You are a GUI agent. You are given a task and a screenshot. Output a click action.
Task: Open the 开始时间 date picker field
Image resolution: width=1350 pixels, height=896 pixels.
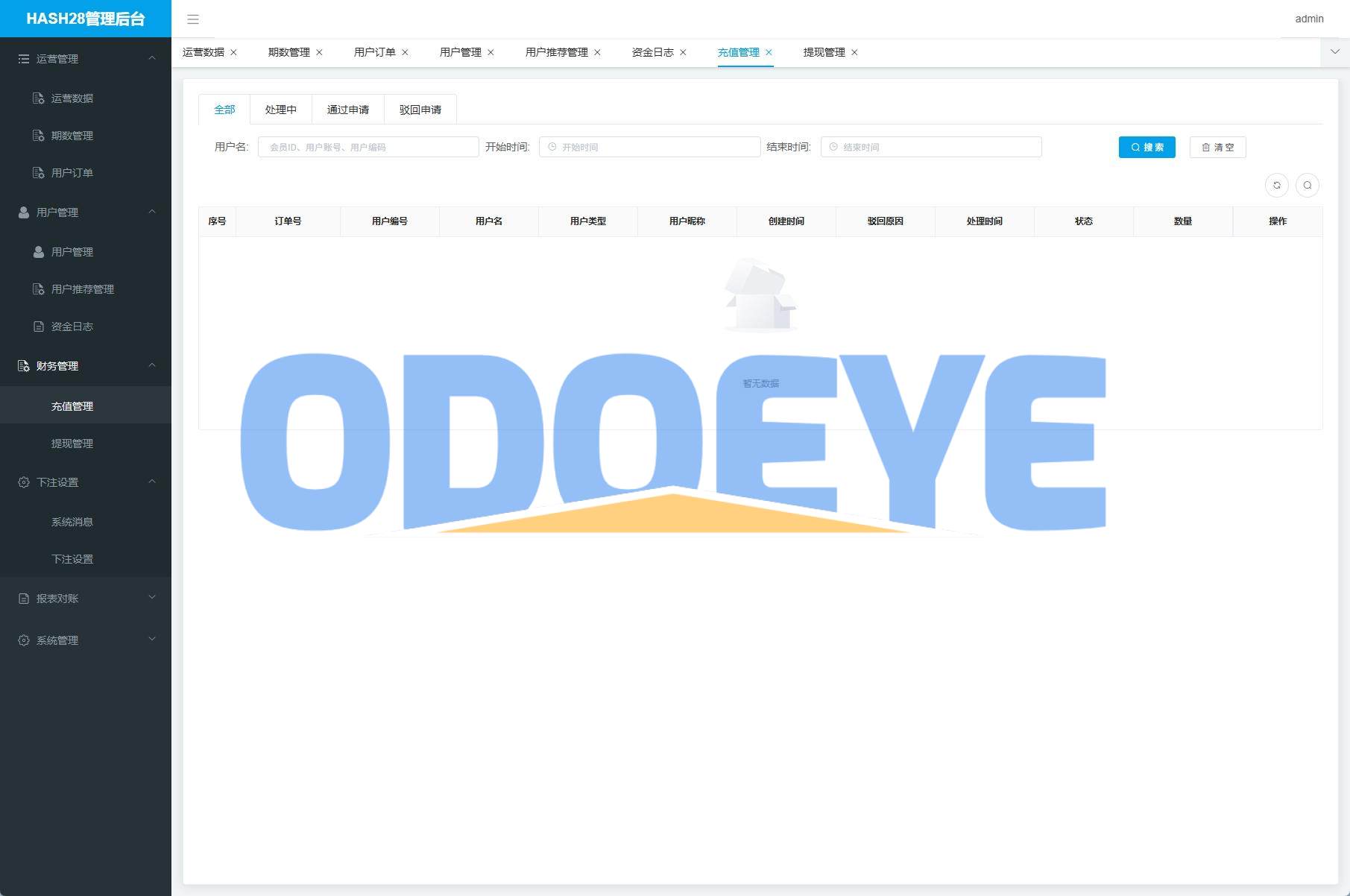(x=649, y=148)
